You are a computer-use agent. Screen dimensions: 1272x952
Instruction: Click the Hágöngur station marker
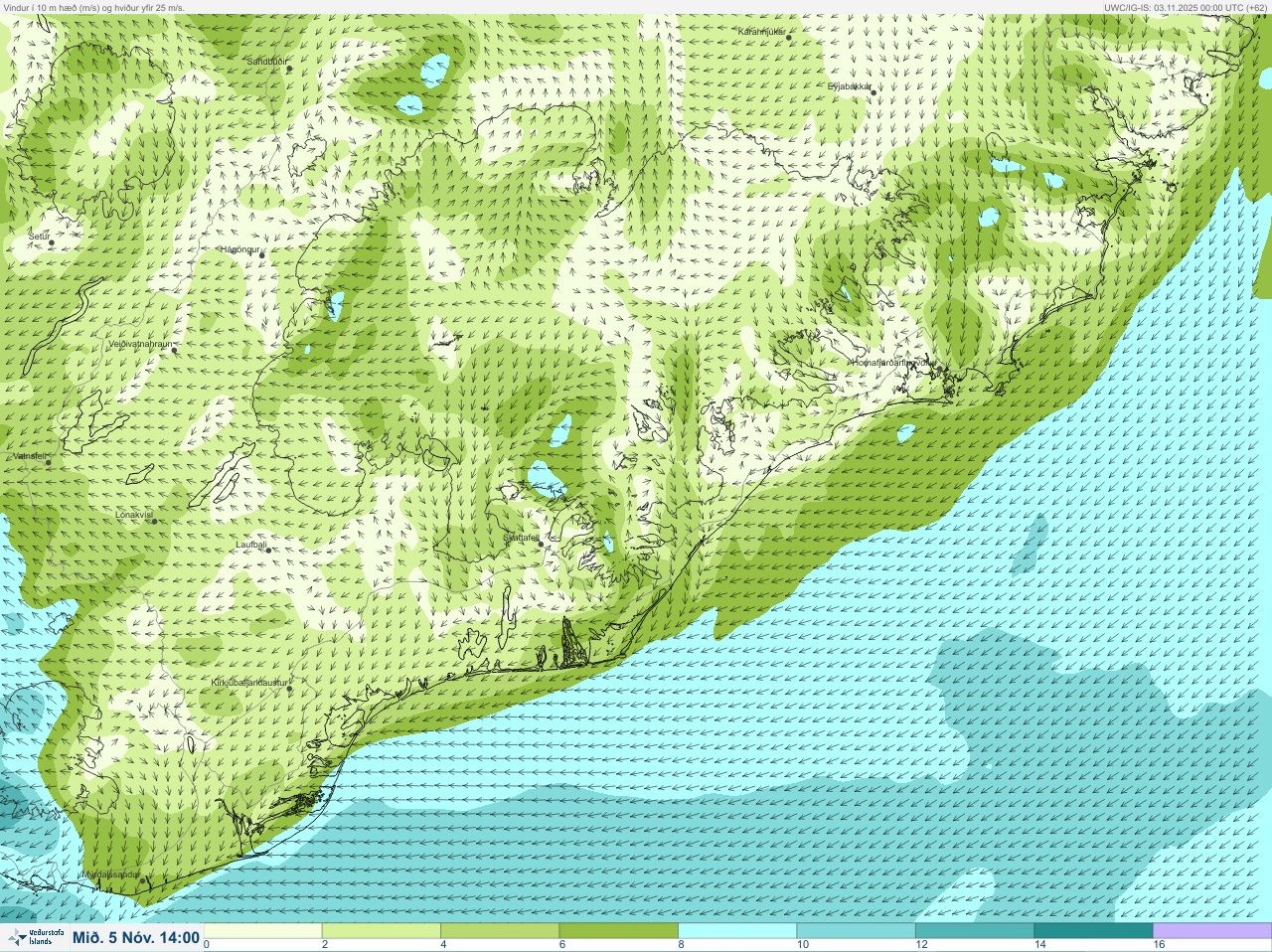click(262, 255)
